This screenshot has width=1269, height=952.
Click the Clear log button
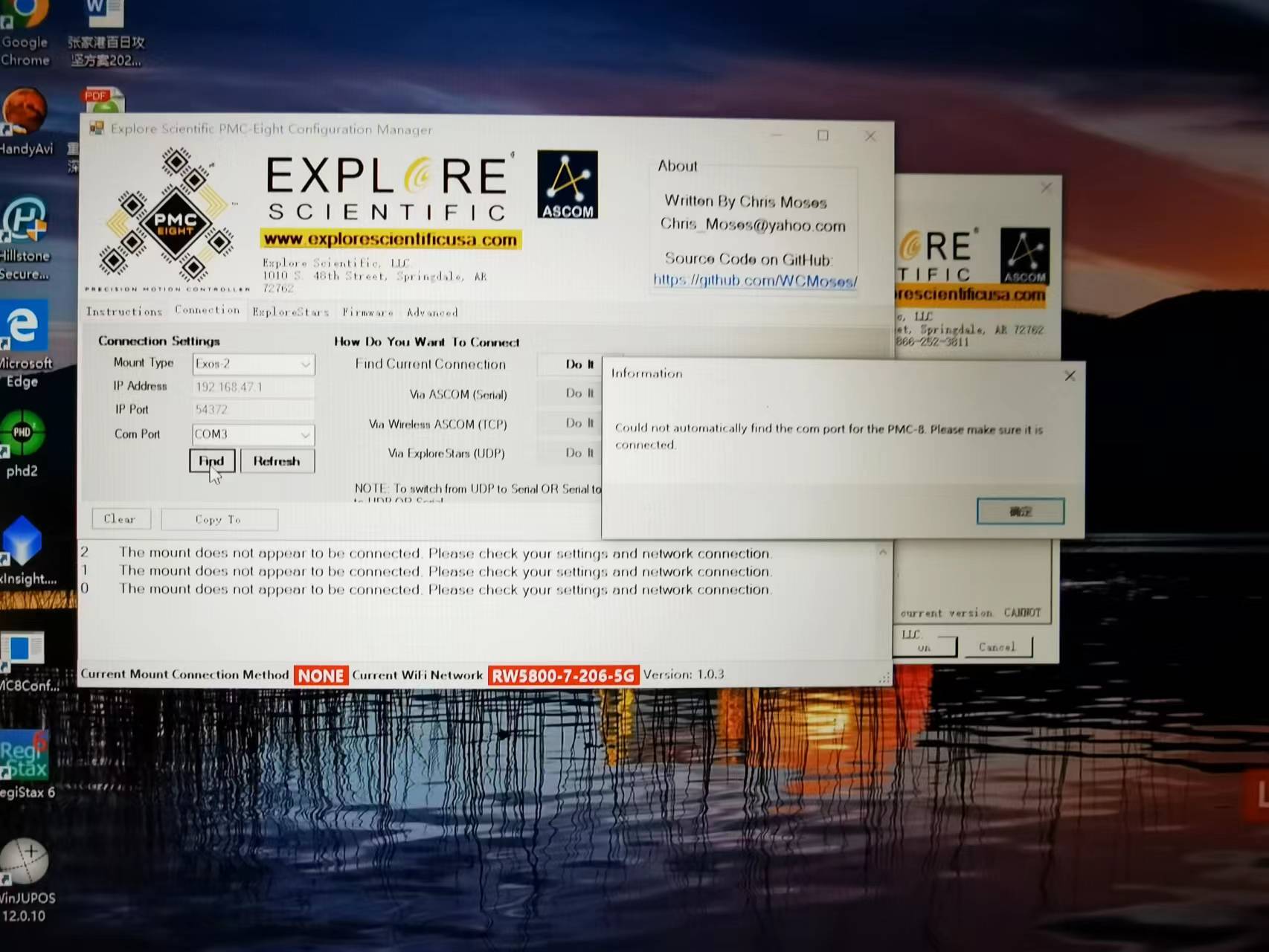pos(121,518)
